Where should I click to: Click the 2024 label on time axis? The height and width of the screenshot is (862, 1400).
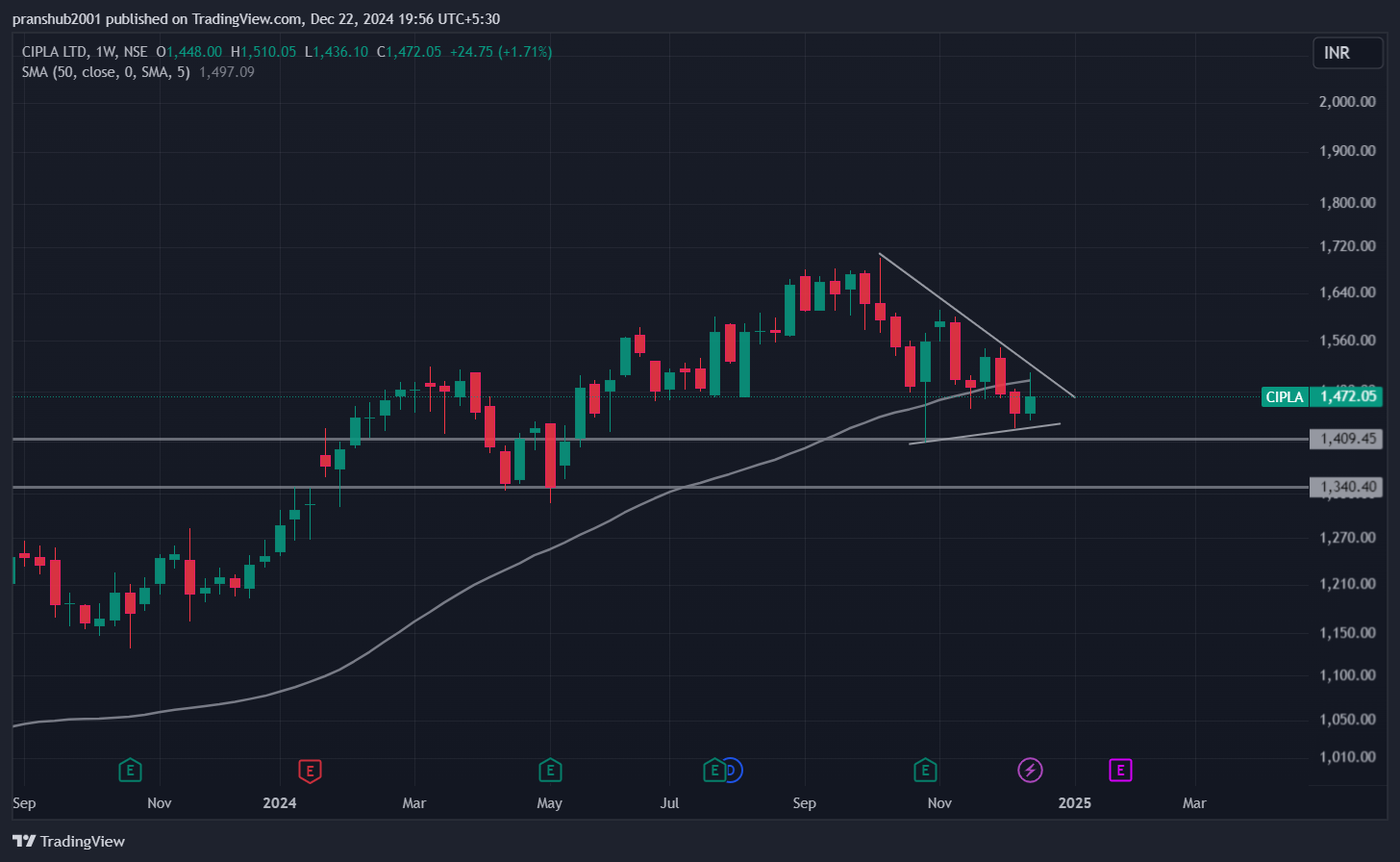click(280, 803)
